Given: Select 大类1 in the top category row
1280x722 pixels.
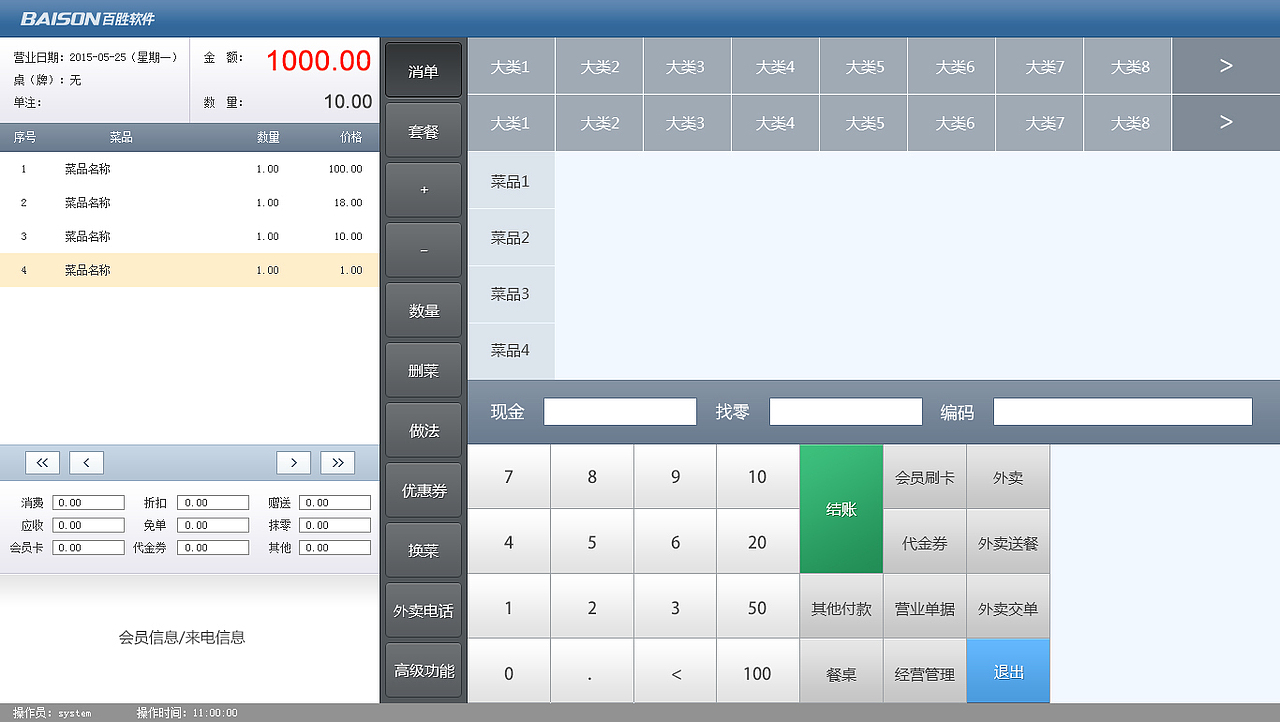Looking at the screenshot, I should (x=511, y=66).
